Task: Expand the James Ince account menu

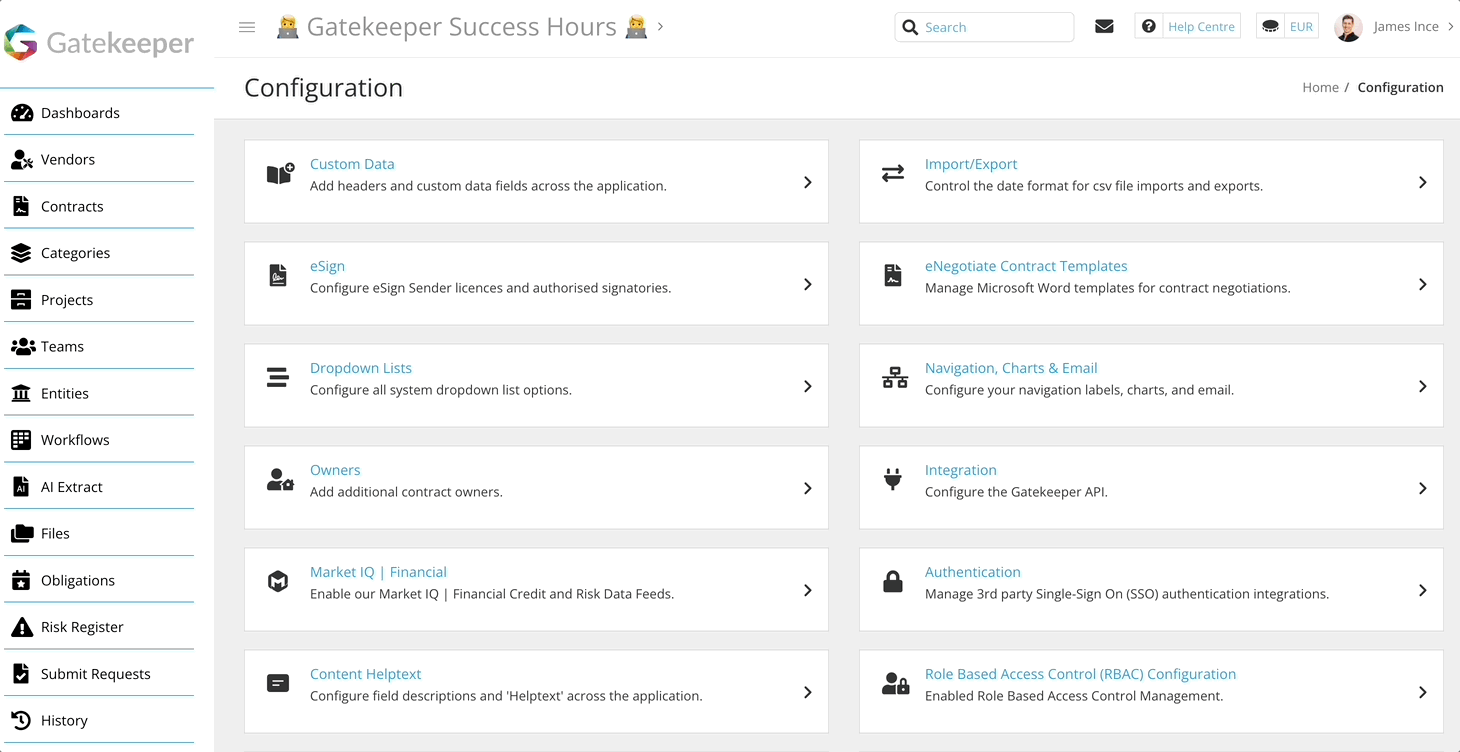Action: 1406,26
